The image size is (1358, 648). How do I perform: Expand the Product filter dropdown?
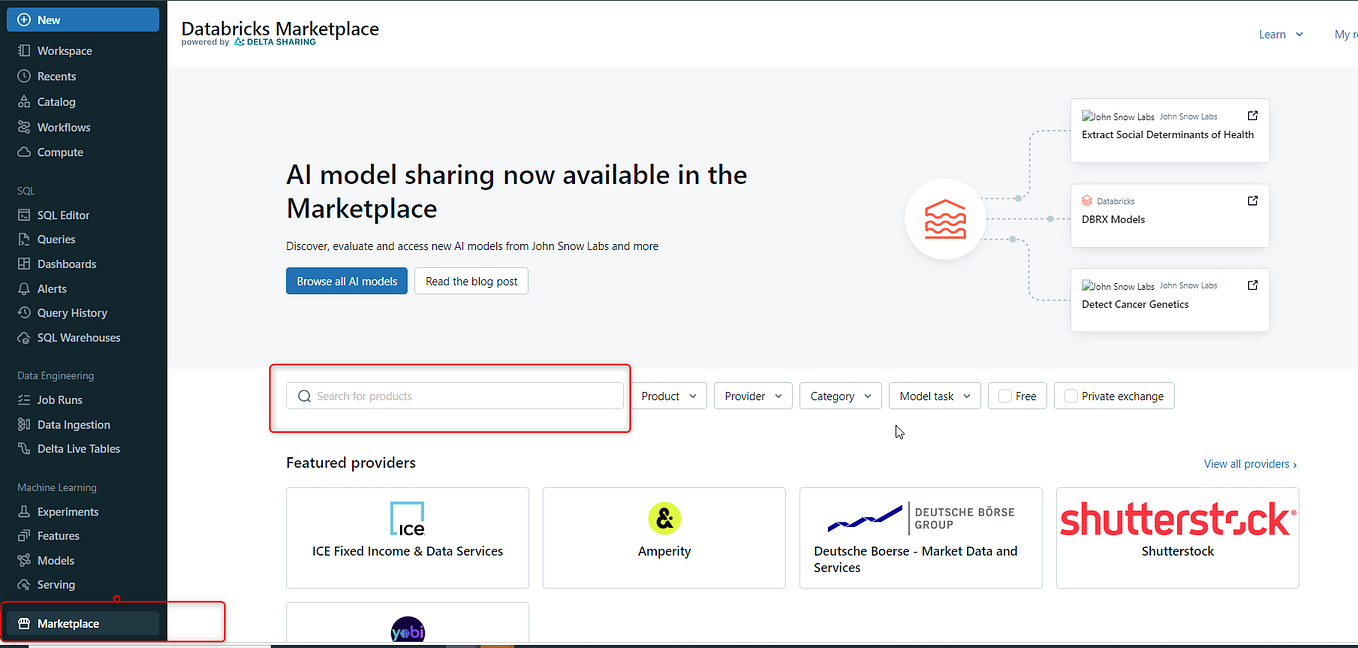point(669,396)
